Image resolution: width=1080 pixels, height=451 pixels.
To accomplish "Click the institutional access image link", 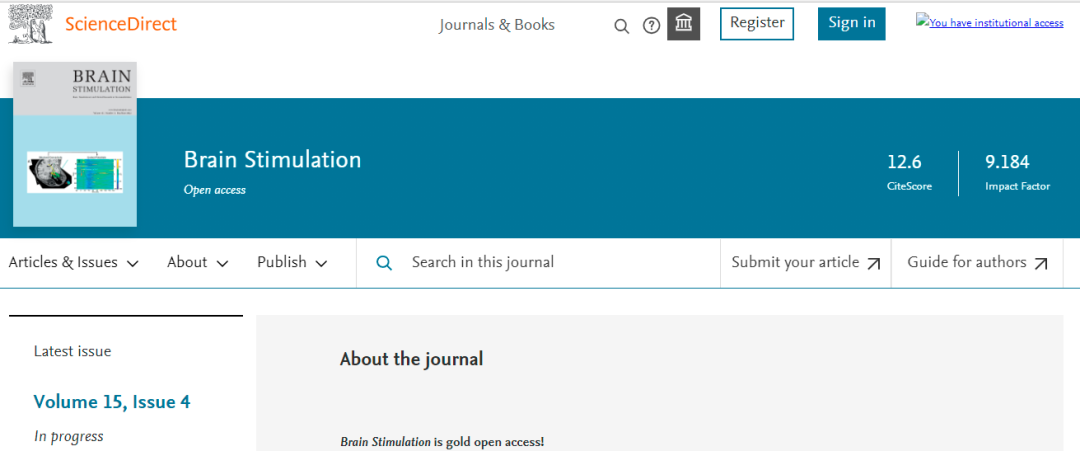I will pos(990,22).
